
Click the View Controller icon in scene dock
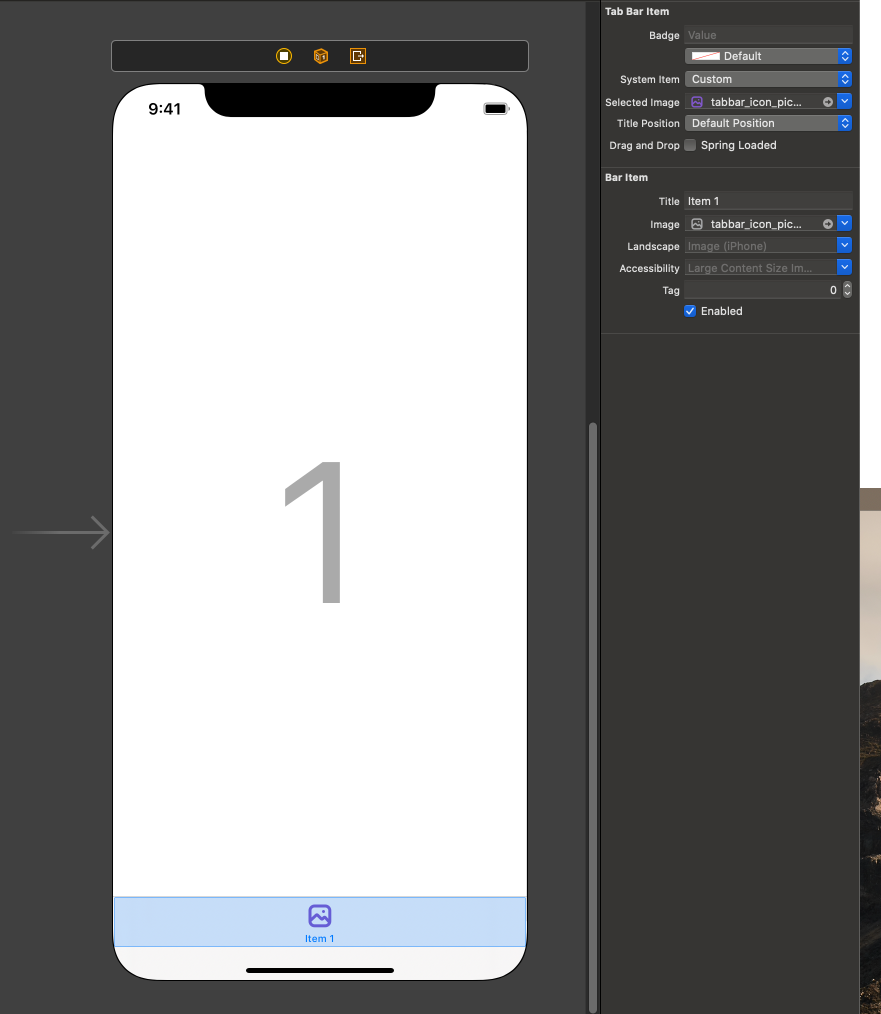(284, 56)
